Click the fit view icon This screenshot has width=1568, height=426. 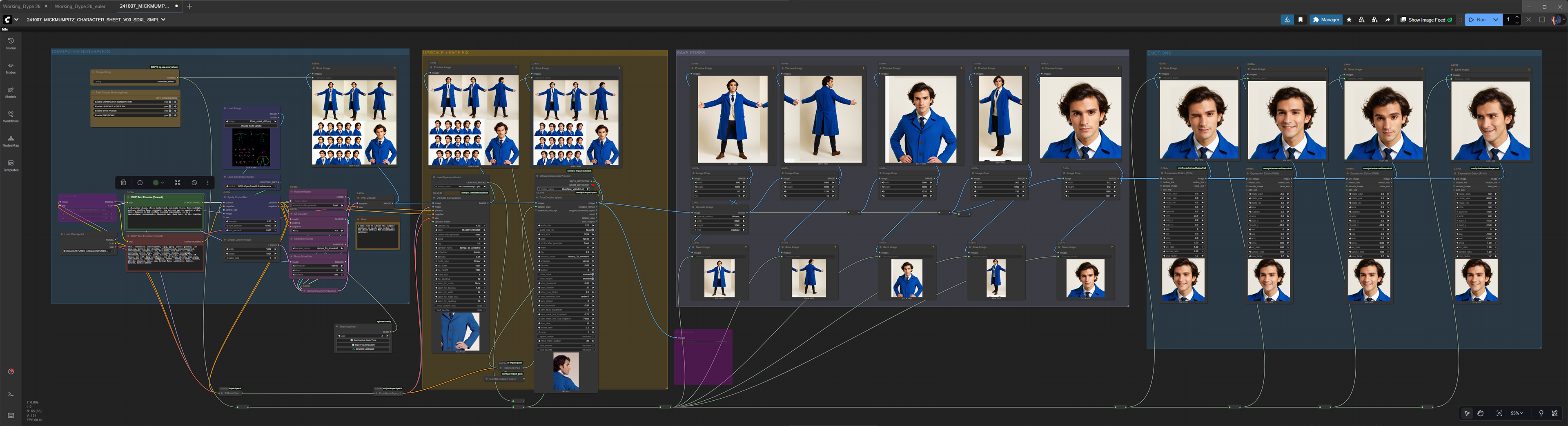1499,413
